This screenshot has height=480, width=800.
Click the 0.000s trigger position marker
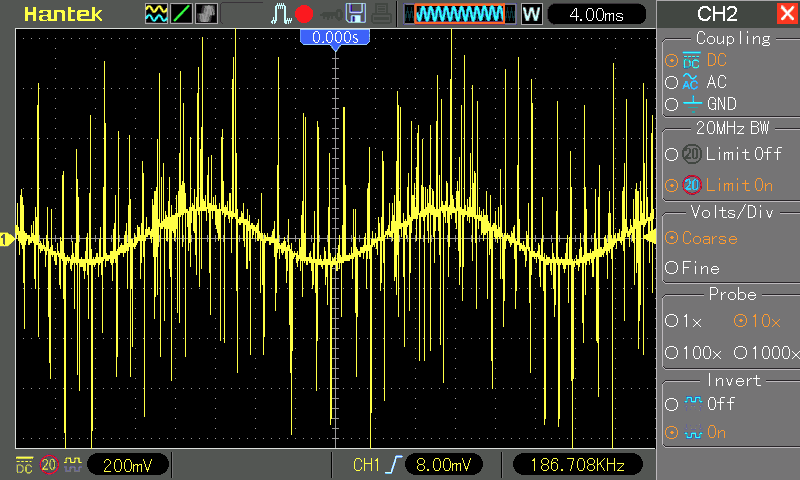pos(335,39)
